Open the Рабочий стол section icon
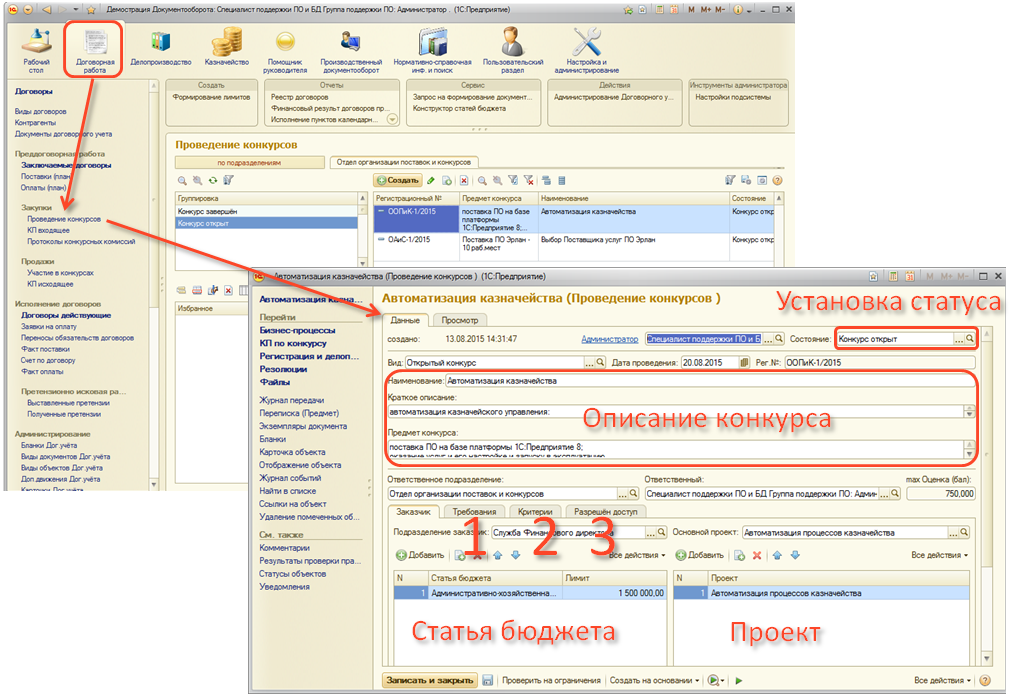The height and width of the screenshot is (698, 1009). pos(37,48)
